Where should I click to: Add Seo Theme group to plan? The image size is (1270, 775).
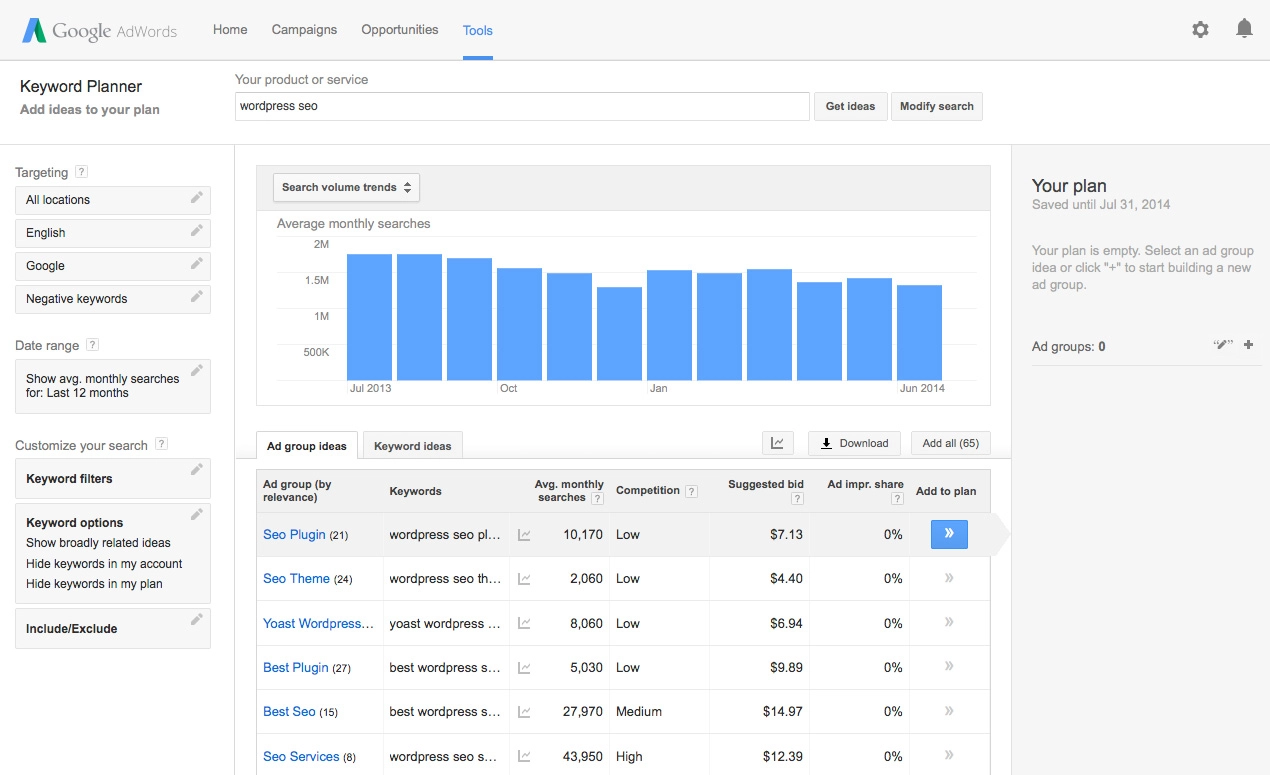pyautogui.click(x=949, y=578)
